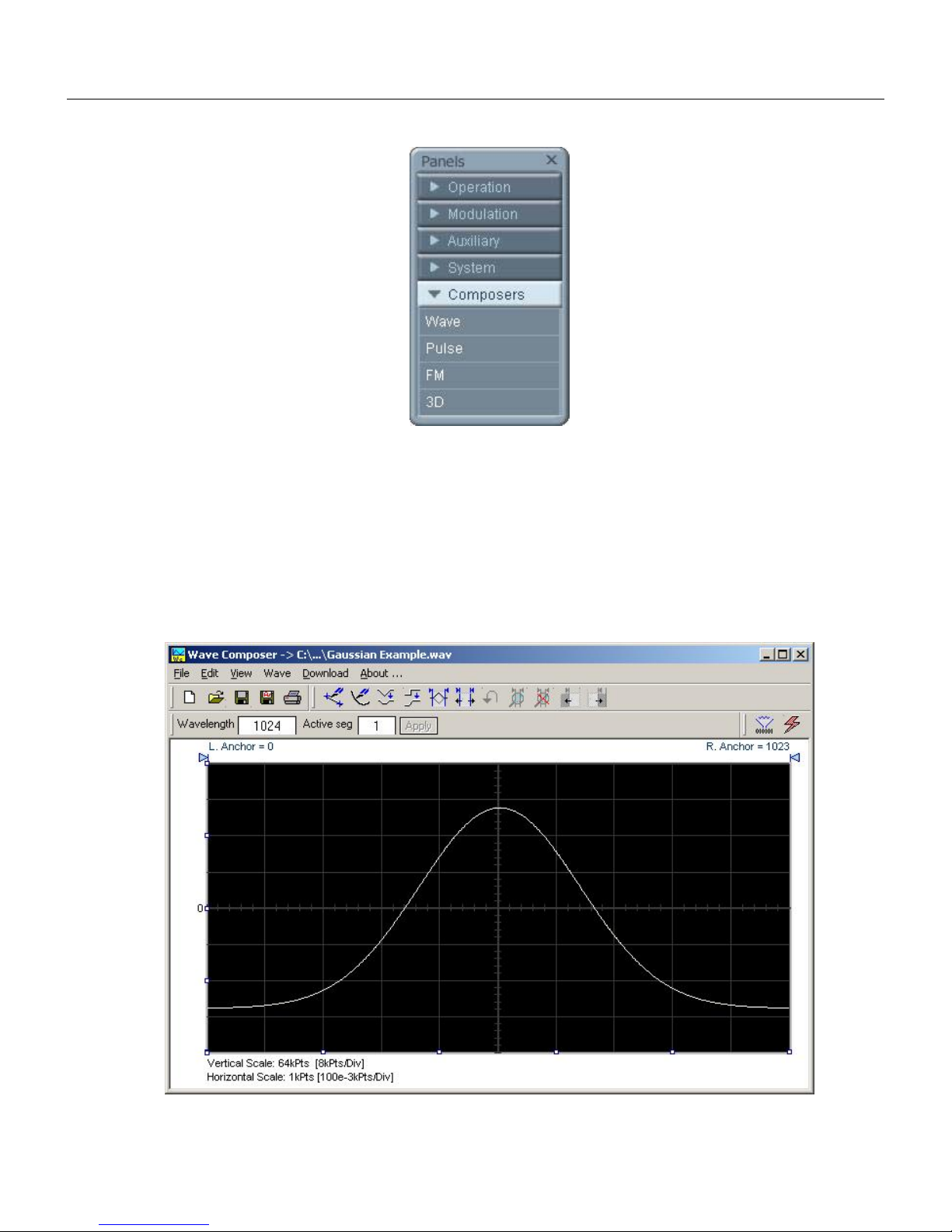Click the Active seg input field
The width and height of the screenshot is (952, 1232).
click(x=376, y=725)
